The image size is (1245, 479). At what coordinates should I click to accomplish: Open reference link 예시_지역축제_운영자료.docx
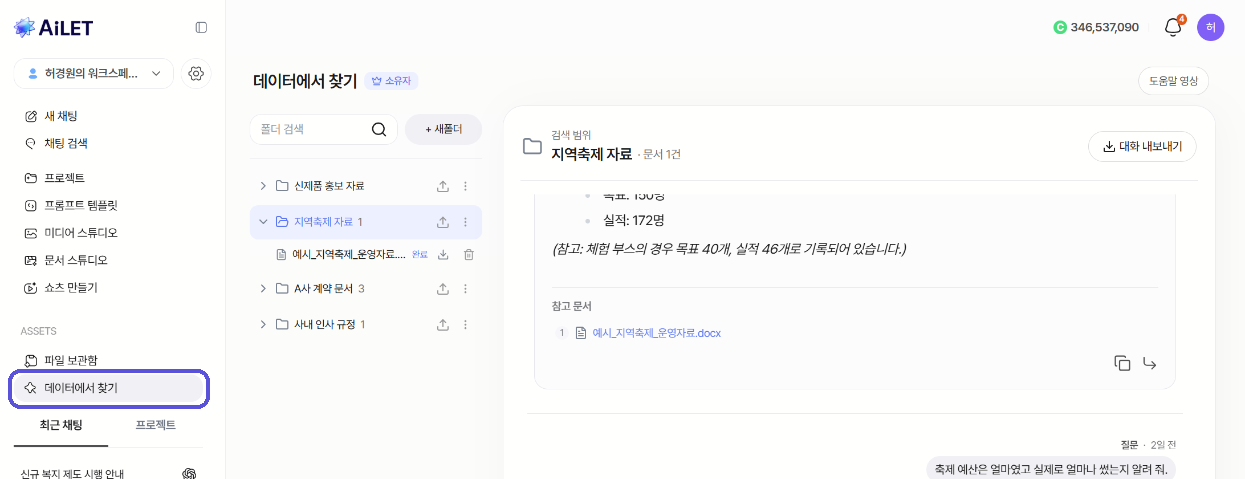pyautogui.click(x=656, y=333)
